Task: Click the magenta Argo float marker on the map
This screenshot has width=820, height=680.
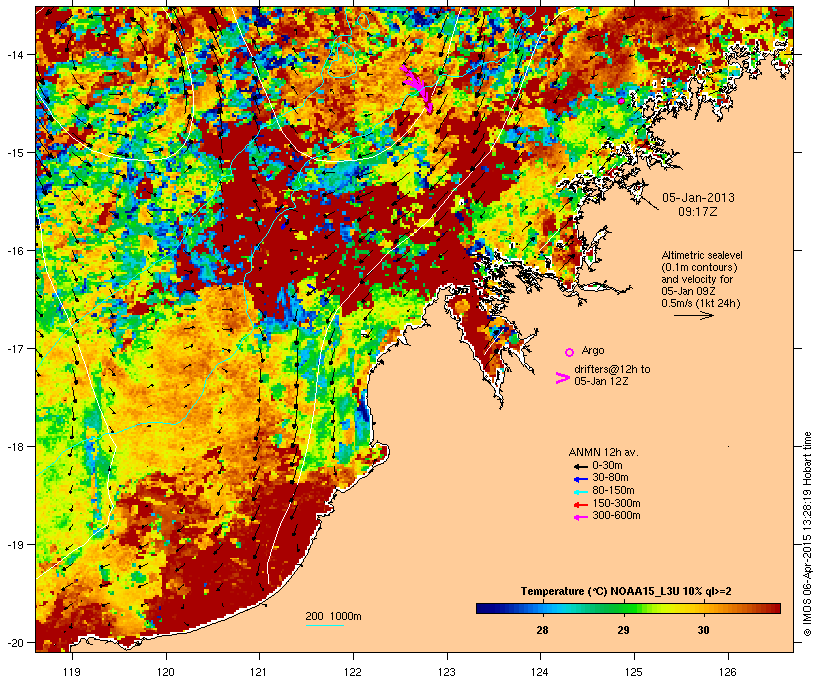Action: pyautogui.click(x=621, y=101)
